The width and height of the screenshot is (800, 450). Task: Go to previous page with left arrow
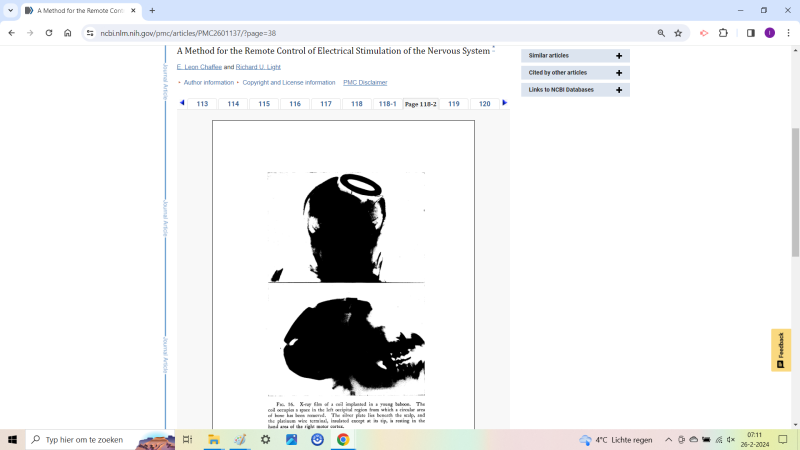tap(182, 103)
